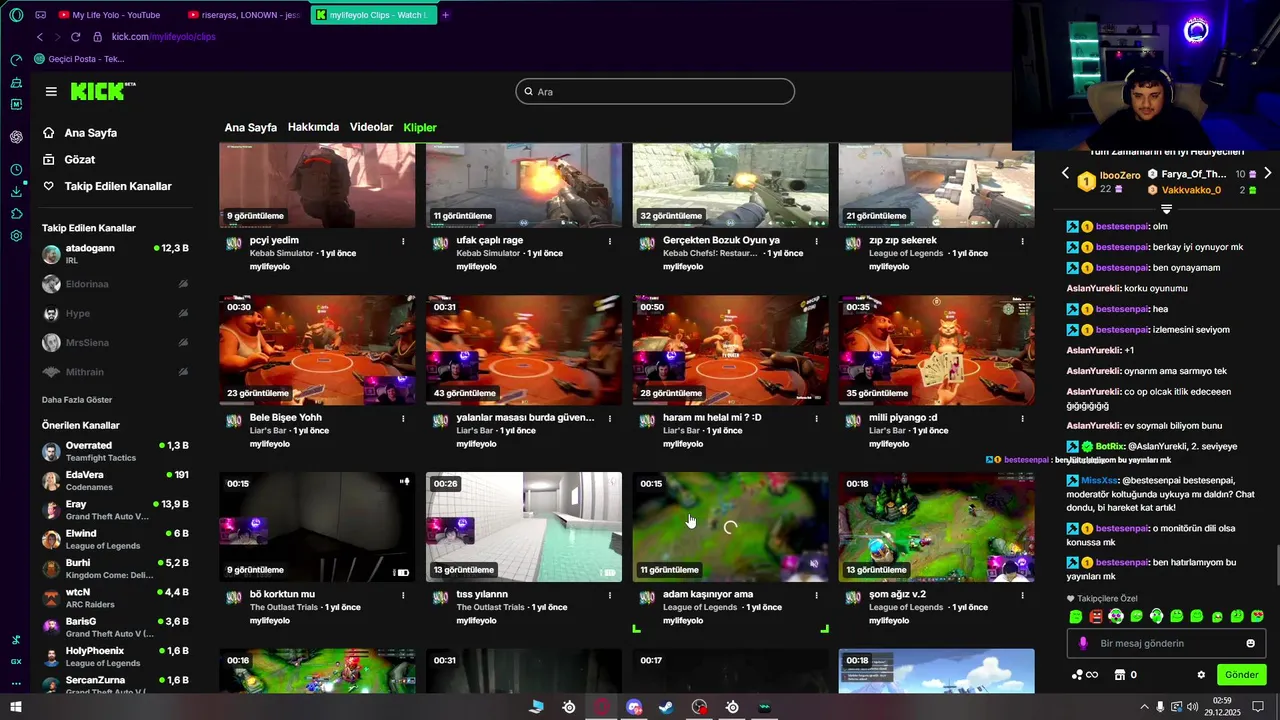Open chat shop icon

point(1120,675)
